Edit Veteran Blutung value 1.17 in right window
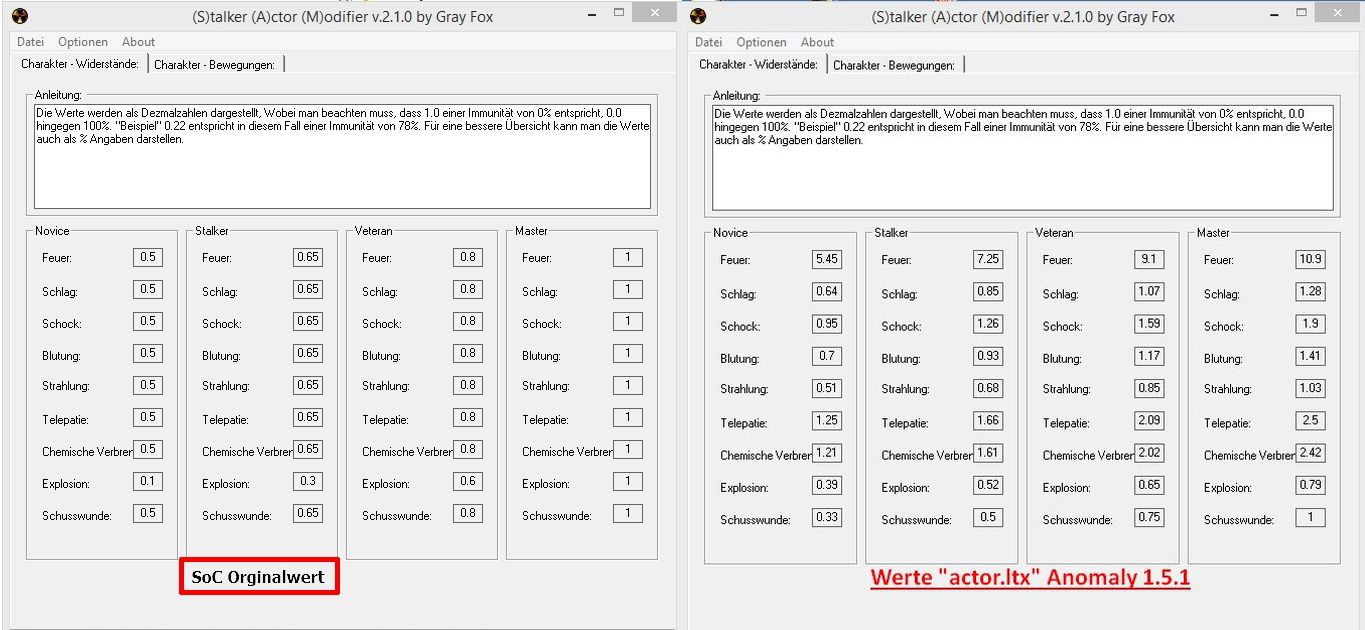 [x=1149, y=356]
